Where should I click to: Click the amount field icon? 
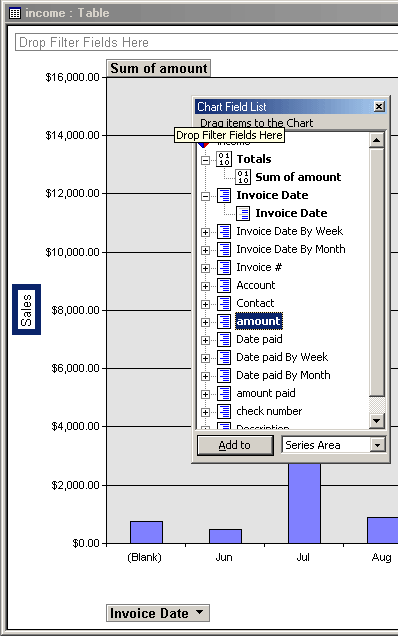click(x=224, y=321)
